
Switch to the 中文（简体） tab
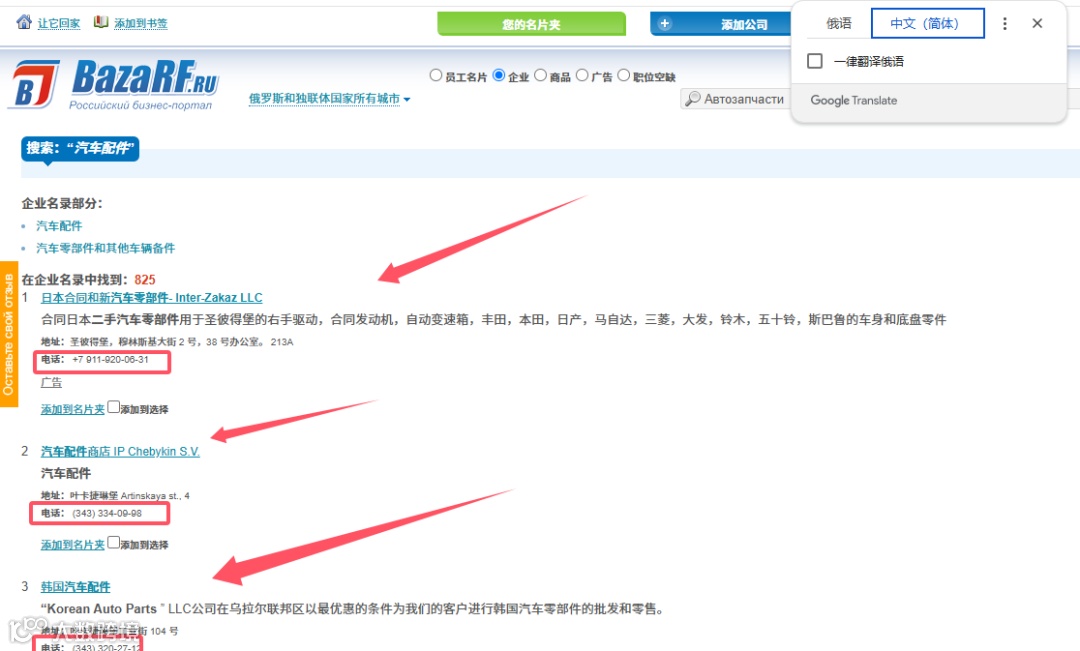[x=927, y=23]
